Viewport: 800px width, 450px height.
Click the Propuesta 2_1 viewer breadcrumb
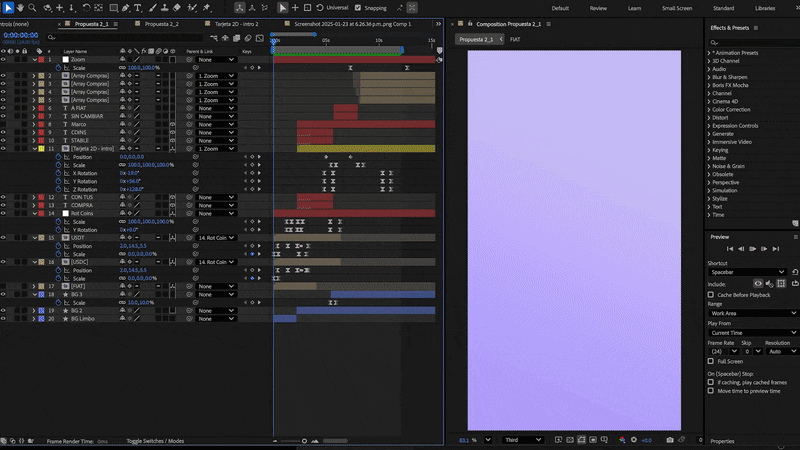[476, 39]
